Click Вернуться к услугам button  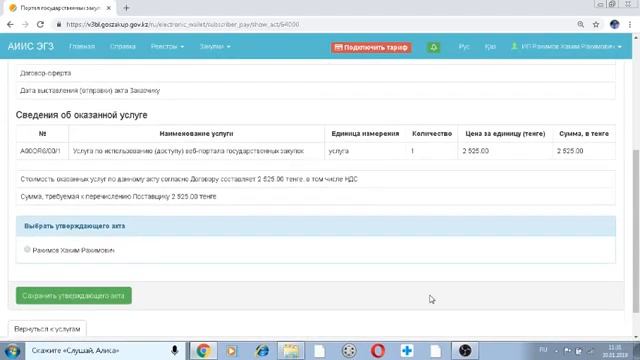[x=47, y=329]
